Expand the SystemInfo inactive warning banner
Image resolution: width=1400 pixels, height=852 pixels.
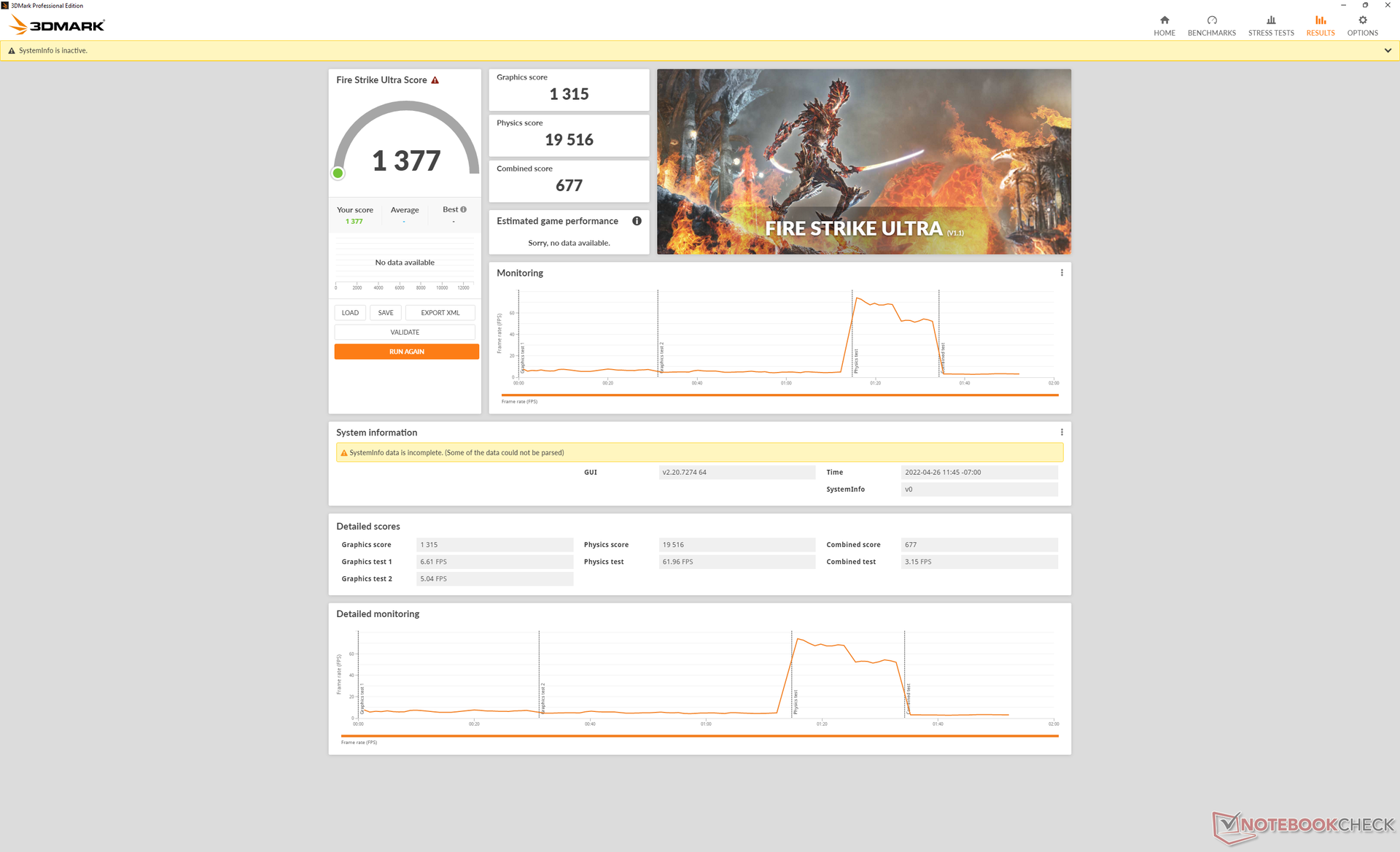pyautogui.click(x=1387, y=50)
